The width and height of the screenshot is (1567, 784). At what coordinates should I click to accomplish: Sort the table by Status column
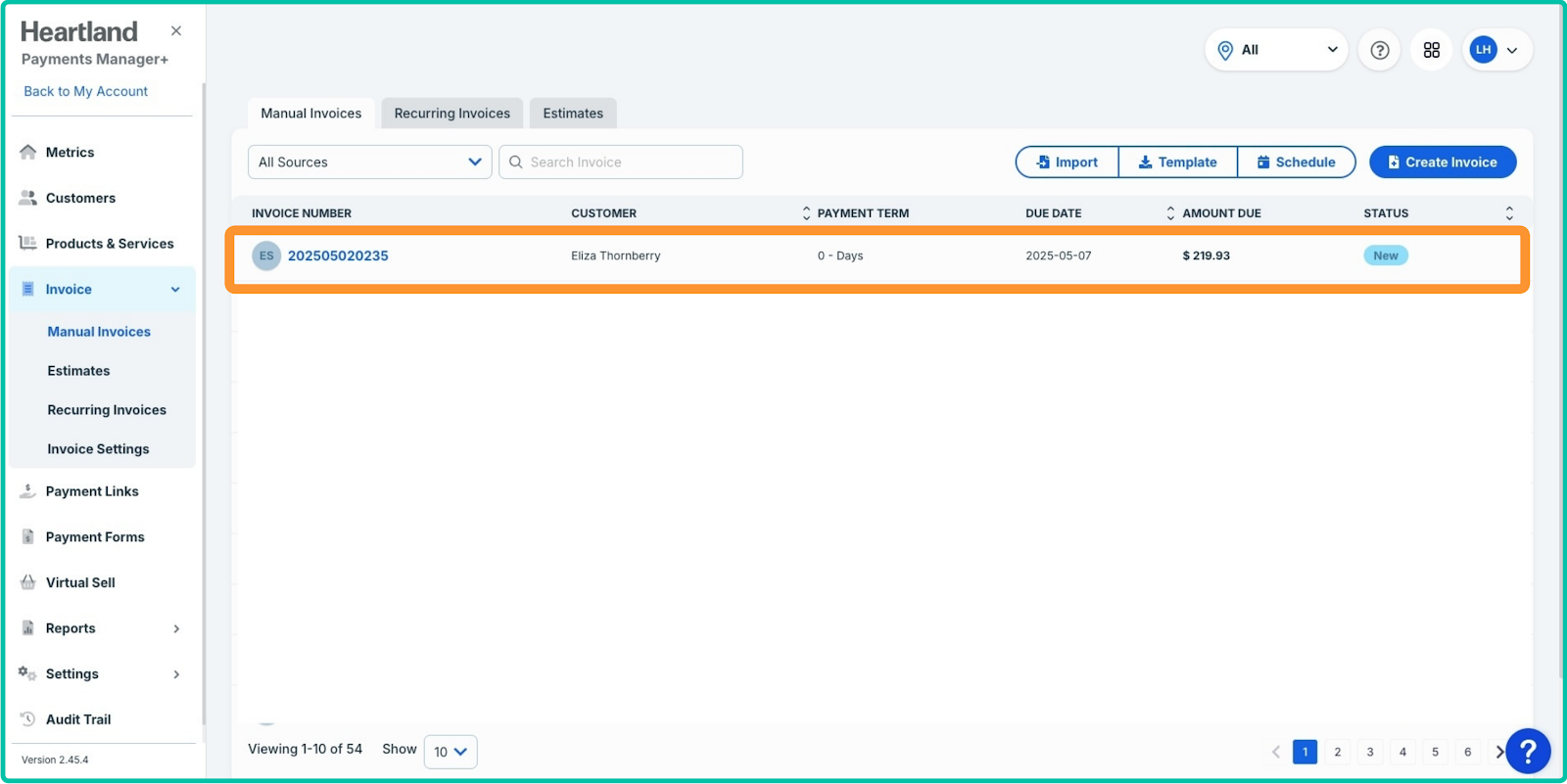(x=1508, y=213)
